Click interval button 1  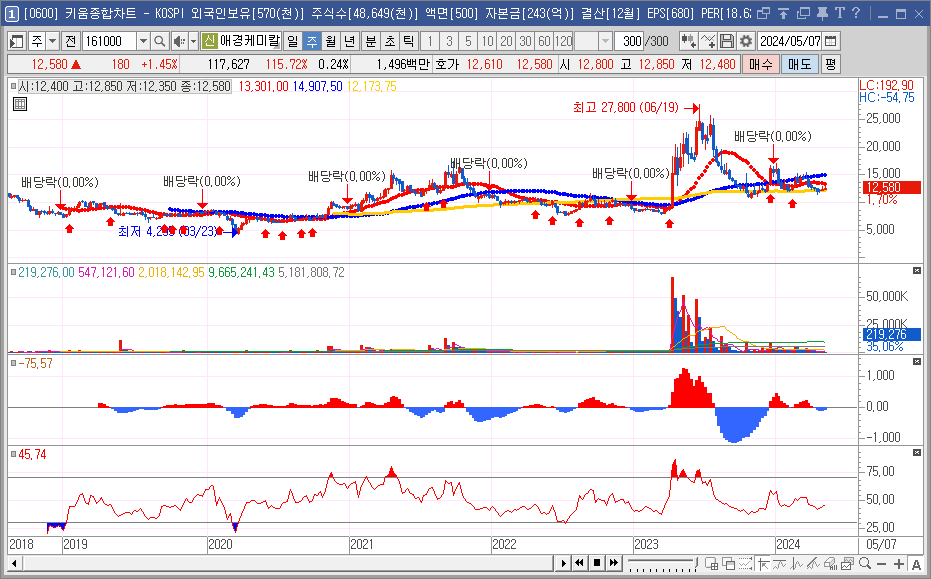(x=430, y=41)
